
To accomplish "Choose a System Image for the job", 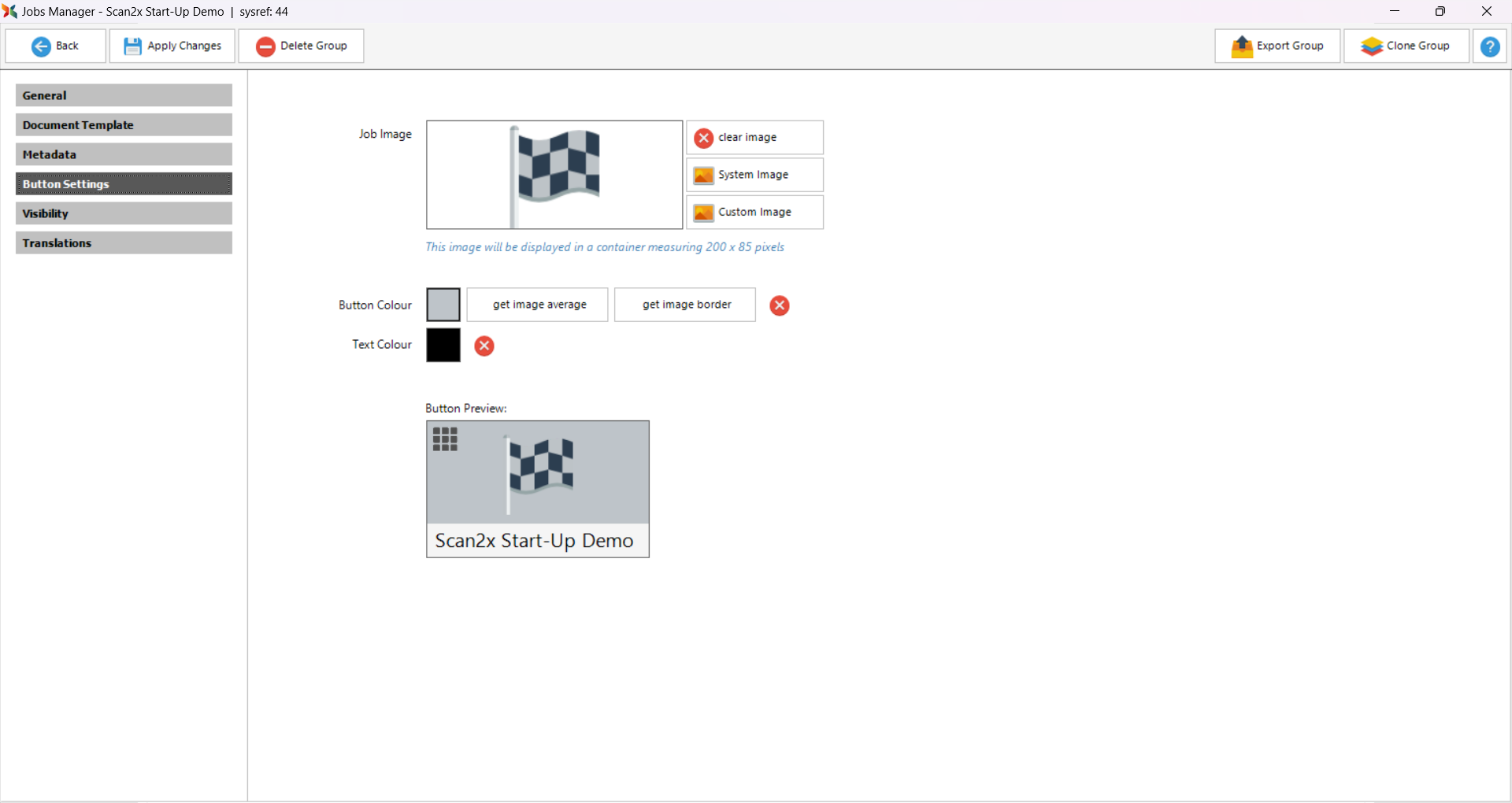I will pos(754,175).
